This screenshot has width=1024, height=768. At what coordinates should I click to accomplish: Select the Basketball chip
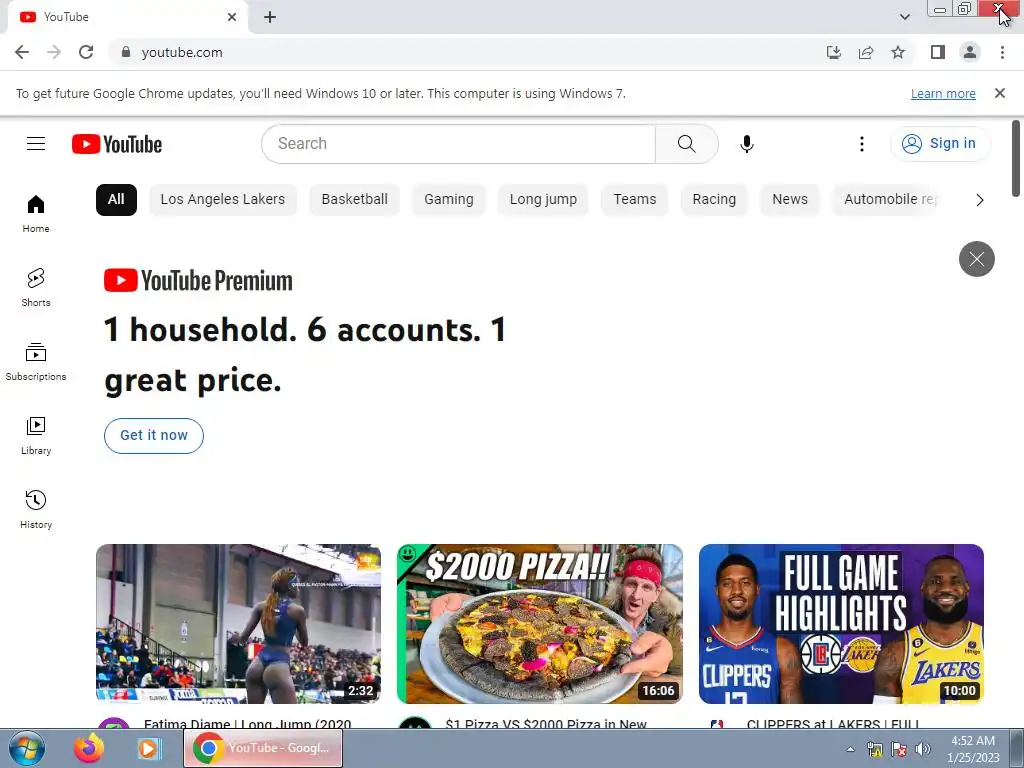point(355,200)
